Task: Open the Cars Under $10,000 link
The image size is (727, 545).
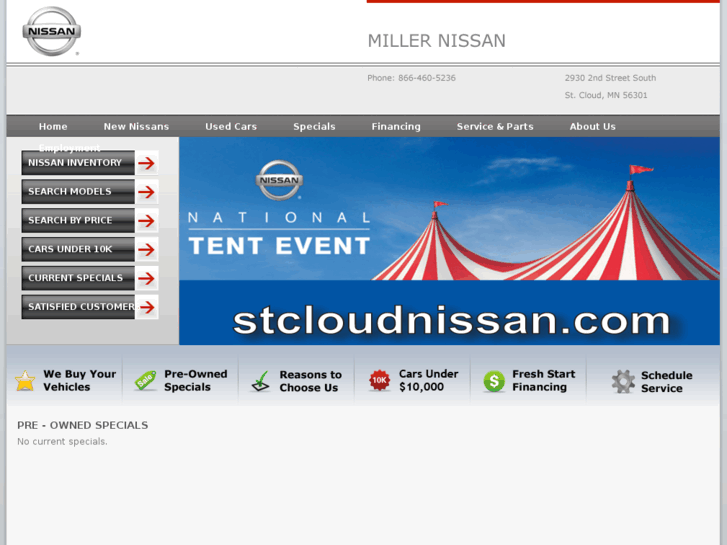Action: [428, 380]
